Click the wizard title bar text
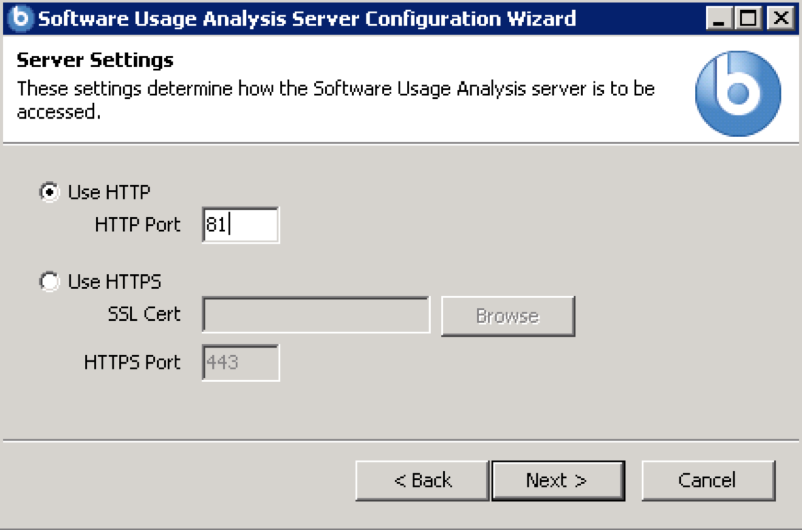This screenshot has height=530, width=802. [306, 18]
